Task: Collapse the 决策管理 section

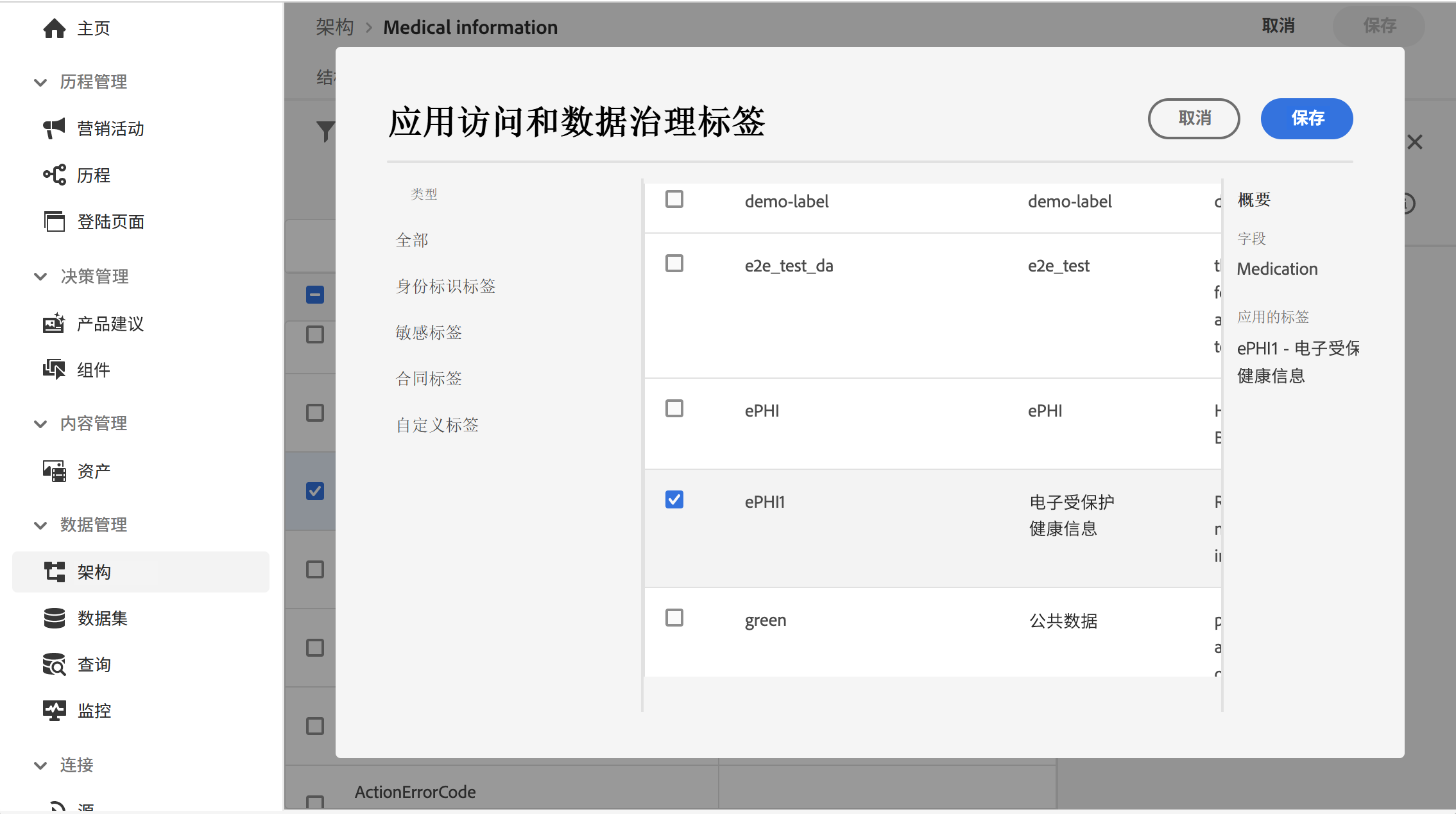Action: click(x=40, y=277)
